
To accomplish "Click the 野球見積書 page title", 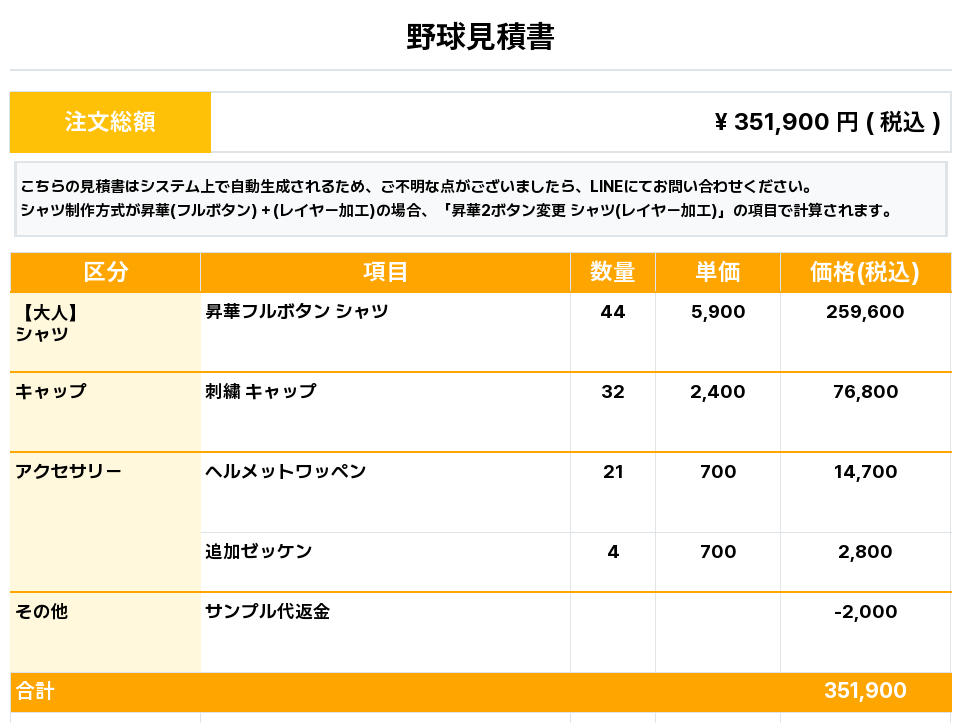I will click(480, 37).
